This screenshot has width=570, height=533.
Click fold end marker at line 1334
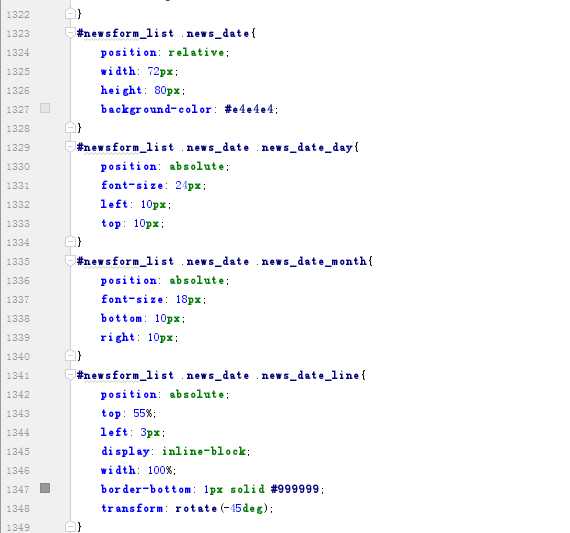coord(70,241)
